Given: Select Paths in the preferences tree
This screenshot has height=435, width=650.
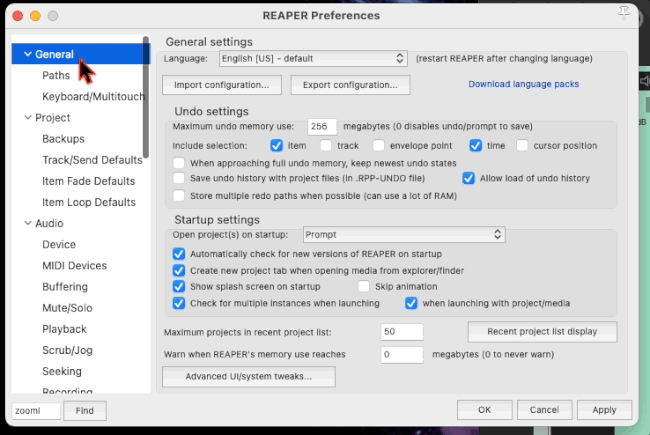Looking at the screenshot, I should click(x=56, y=75).
